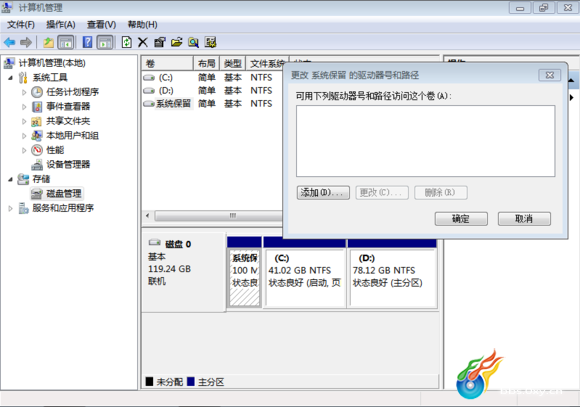
Task: Open the 查看(V) menu
Action: coord(101,25)
